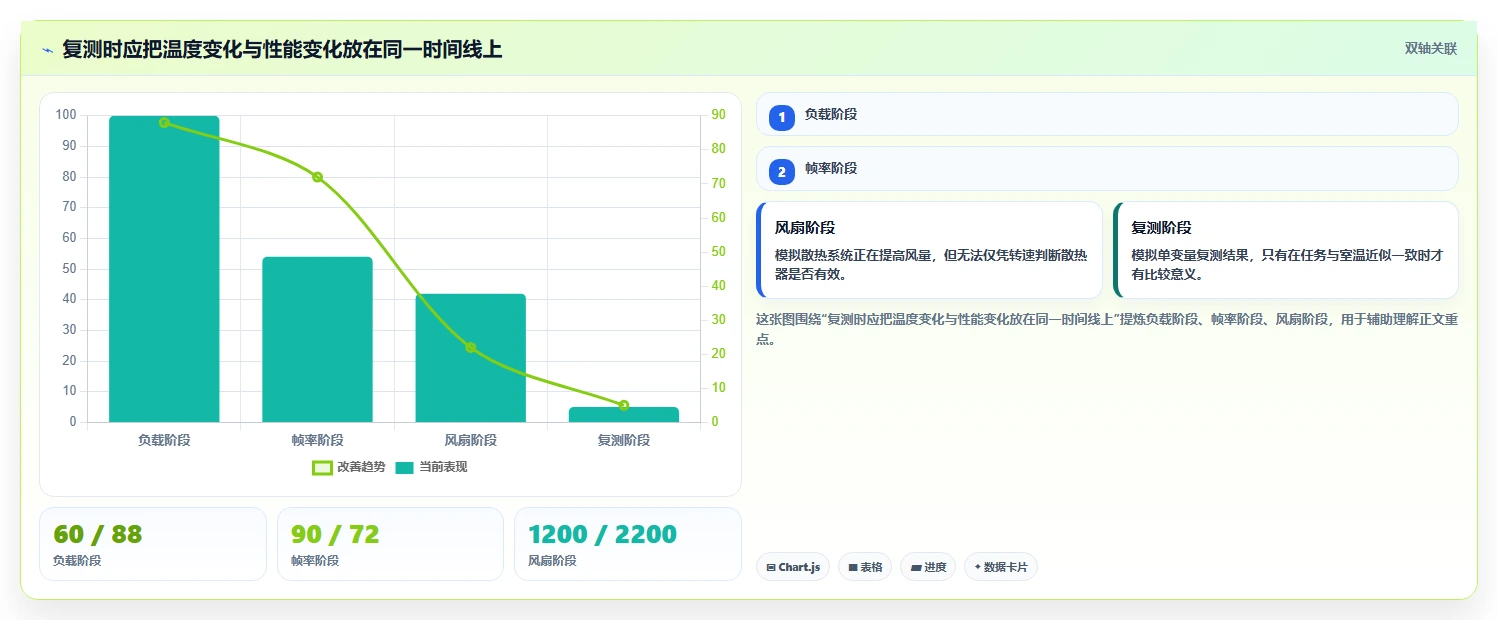The image size is (1498, 620).
Task: Click left axis value 100
Action: pyautogui.click(x=66, y=115)
